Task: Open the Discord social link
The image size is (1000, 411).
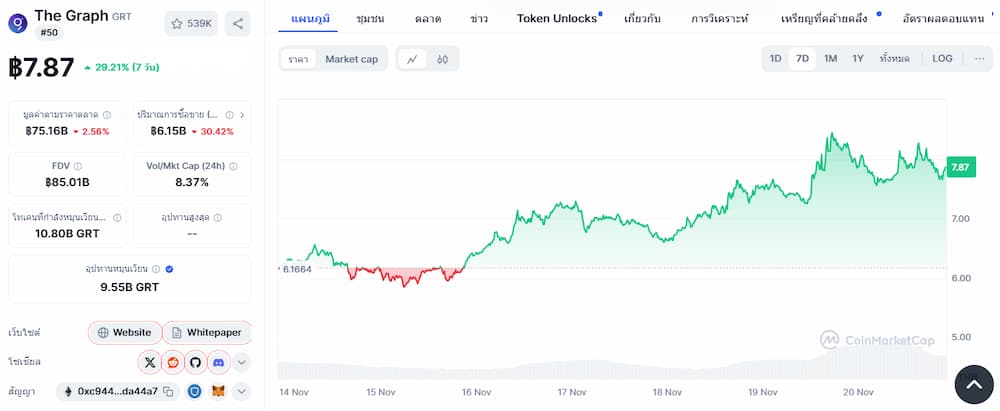Action: tap(219, 362)
